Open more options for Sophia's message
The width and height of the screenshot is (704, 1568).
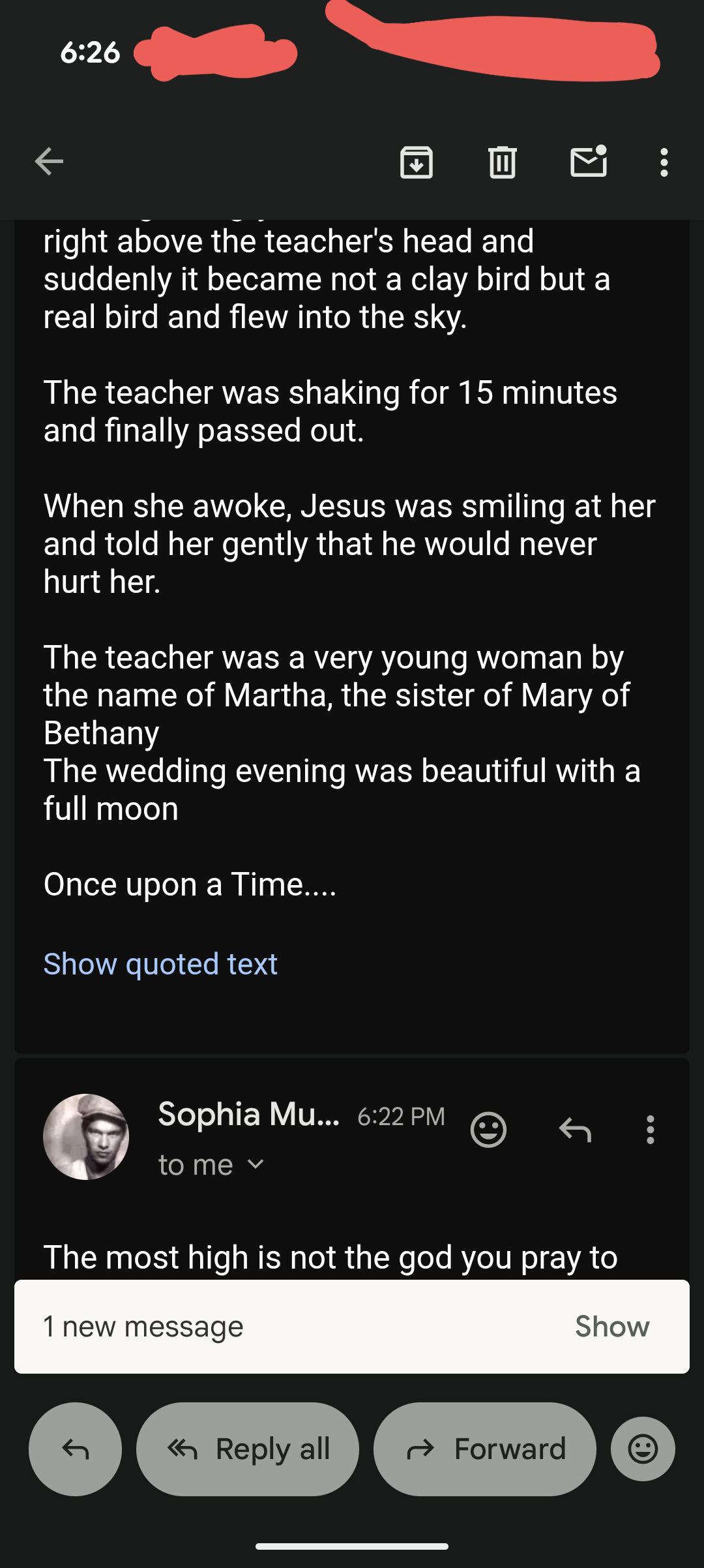coord(650,1129)
